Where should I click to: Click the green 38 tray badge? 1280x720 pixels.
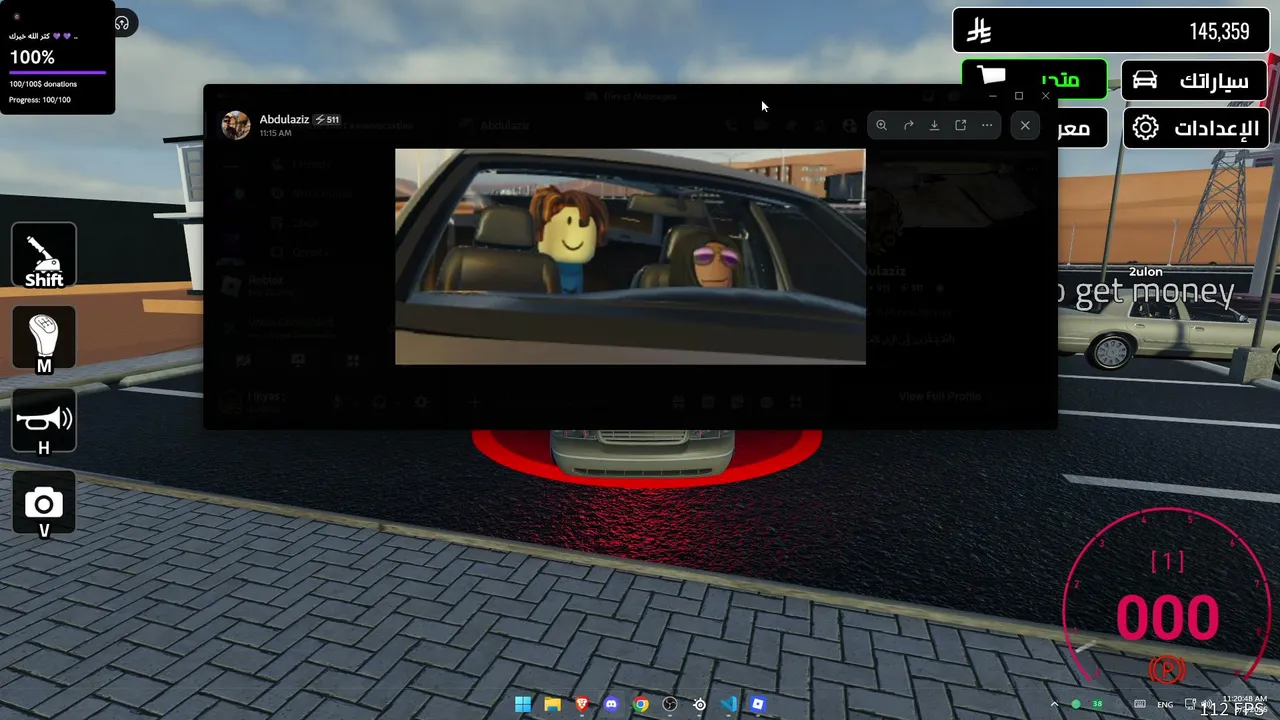coord(1098,704)
